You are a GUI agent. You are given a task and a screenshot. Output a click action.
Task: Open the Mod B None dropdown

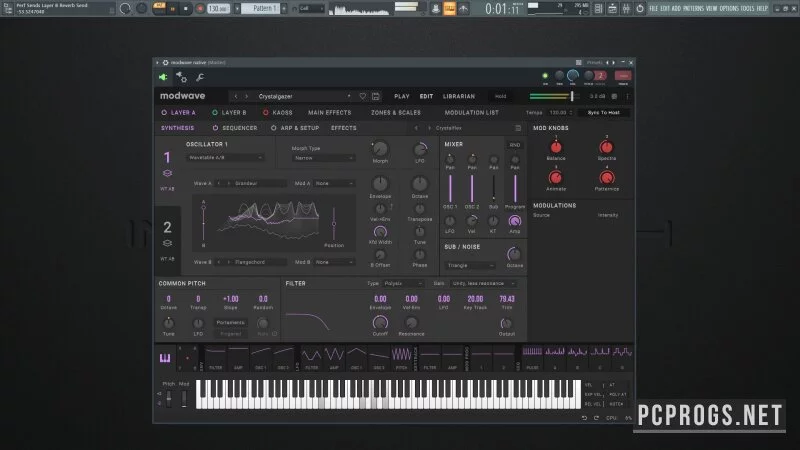click(x=334, y=262)
